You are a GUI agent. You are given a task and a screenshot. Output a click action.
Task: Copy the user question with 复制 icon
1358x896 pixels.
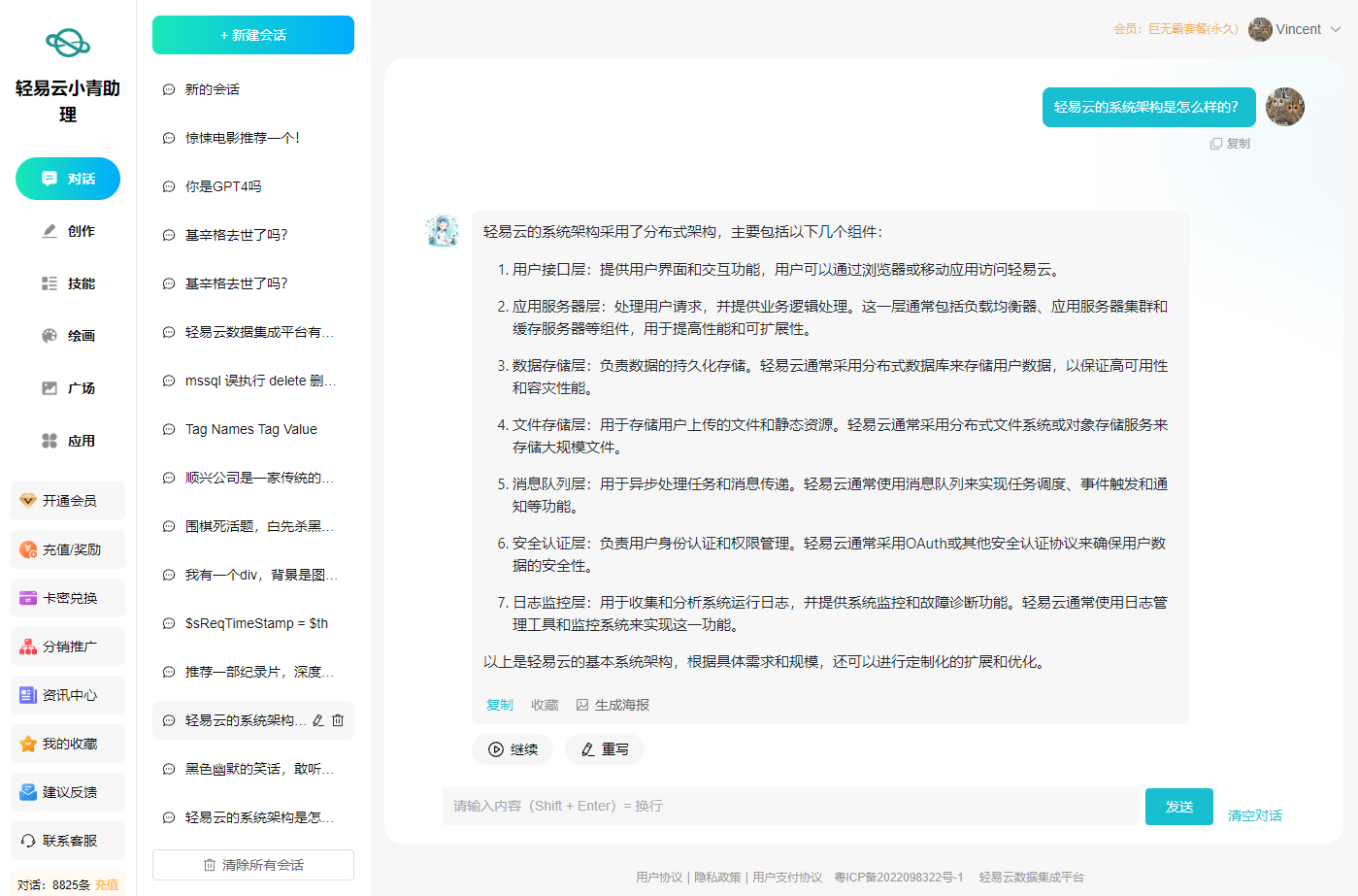click(1230, 144)
